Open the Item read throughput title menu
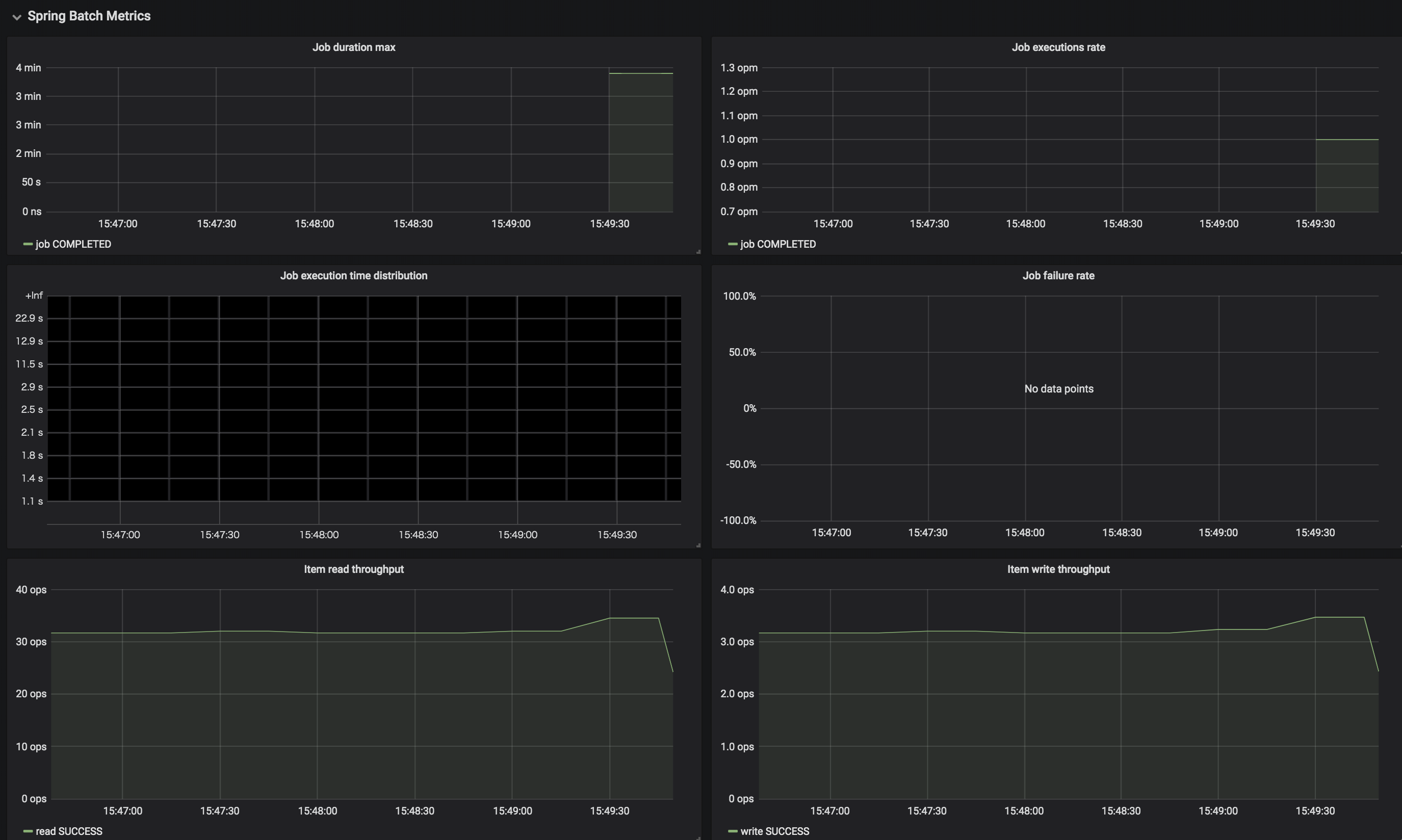This screenshot has height=840, width=1402. click(x=354, y=569)
